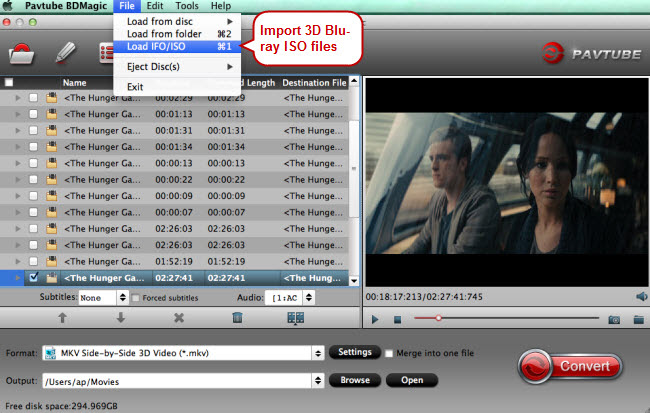Open snapshot folder icon
This screenshot has height=413, width=650.
click(638, 319)
